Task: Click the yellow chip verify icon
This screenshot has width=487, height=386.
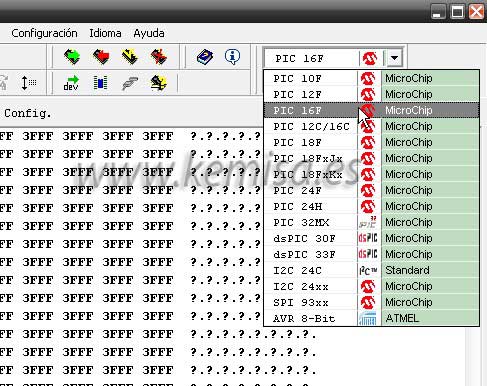Action: click(130, 56)
